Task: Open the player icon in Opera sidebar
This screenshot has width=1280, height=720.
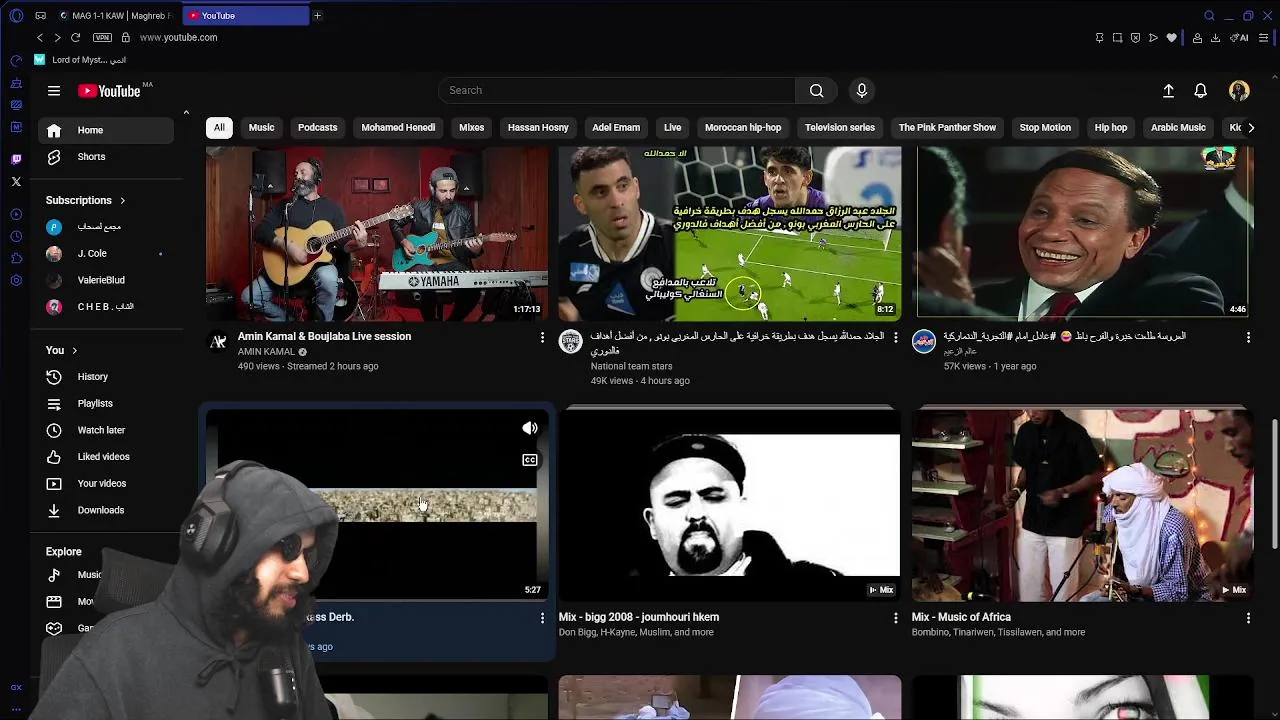Action: point(16,214)
